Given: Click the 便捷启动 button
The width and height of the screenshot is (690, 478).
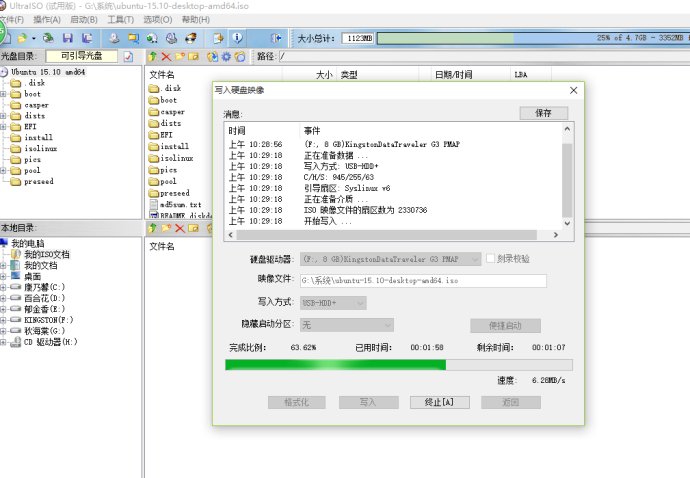Looking at the screenshot, I should [x=505, y=325].
